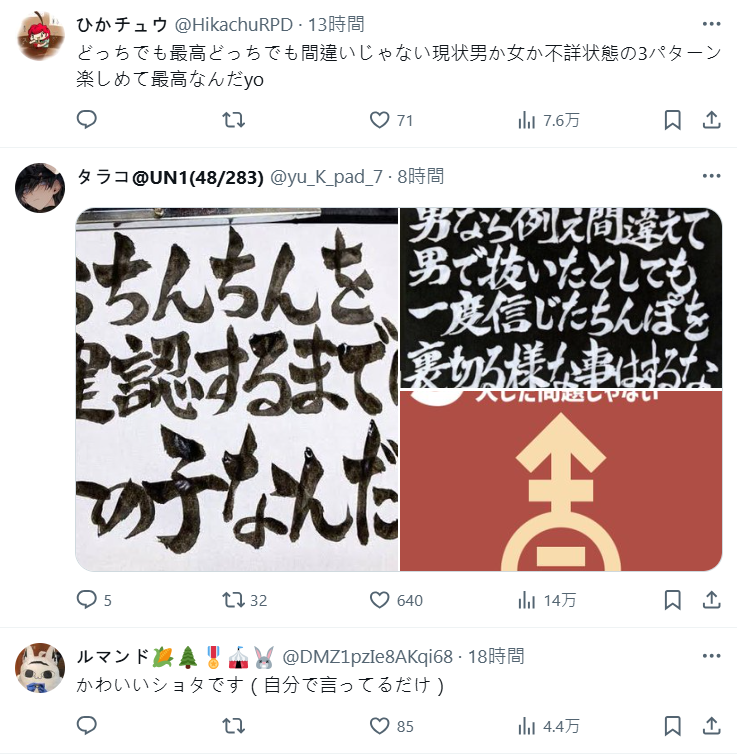The width and height of the screenshot is (737, 756).
Task: View analytics showing 7.6万 views
Action: pos(548,120)
